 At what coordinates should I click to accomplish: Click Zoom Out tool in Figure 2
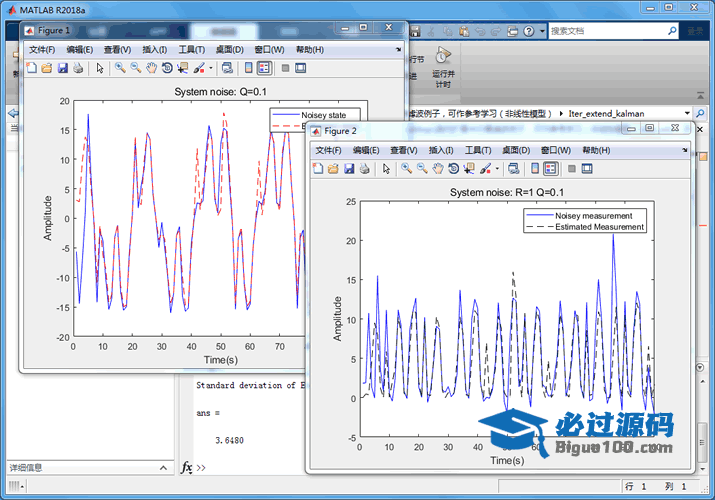(x=422, y=168)
